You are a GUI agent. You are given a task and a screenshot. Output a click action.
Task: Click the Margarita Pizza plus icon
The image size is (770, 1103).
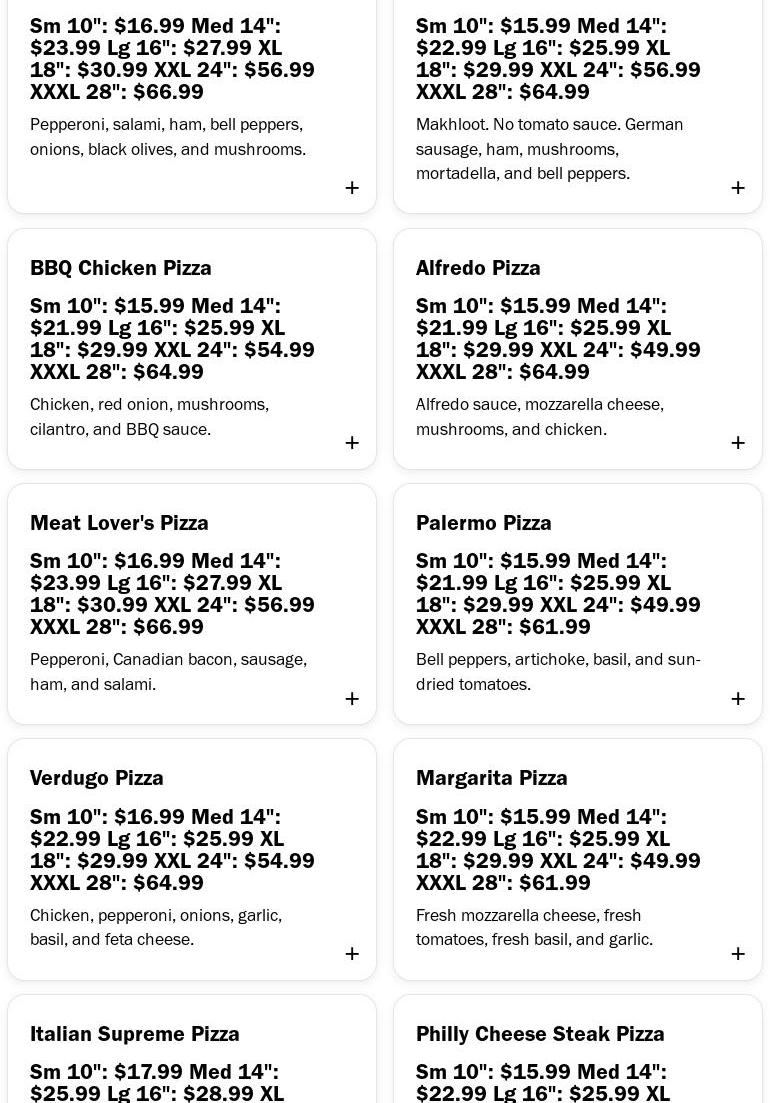738,954
